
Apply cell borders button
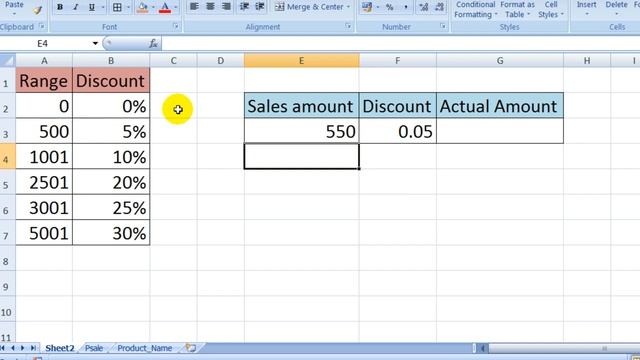click(x=117, y=7)
